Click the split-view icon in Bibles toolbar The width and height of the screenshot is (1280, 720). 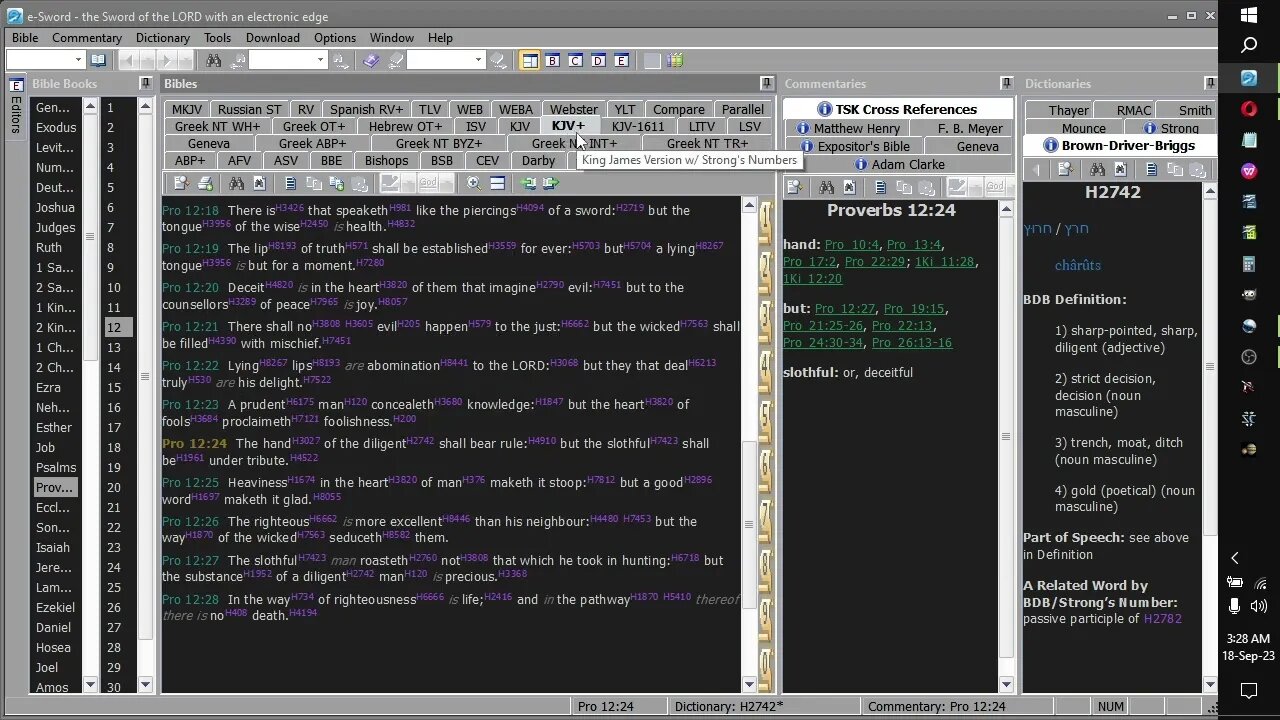497,183
